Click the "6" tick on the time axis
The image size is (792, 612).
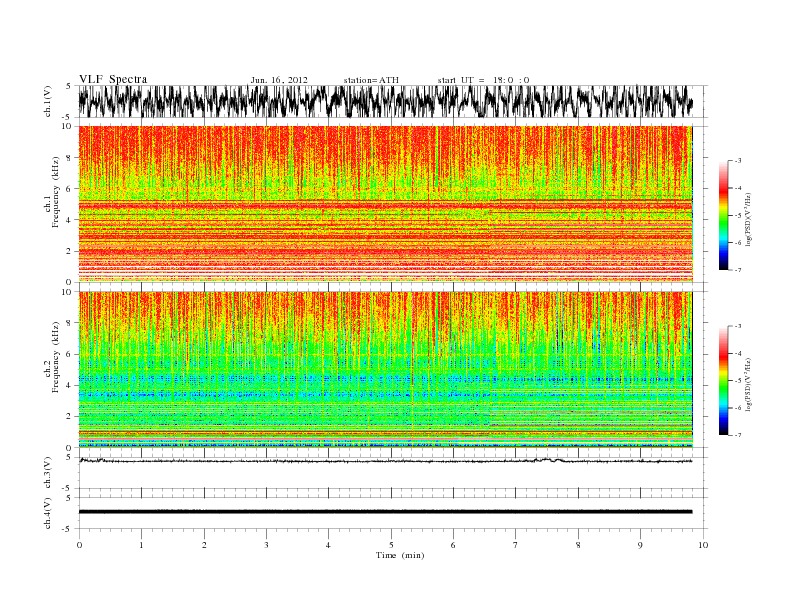click(x=453, y=545)
